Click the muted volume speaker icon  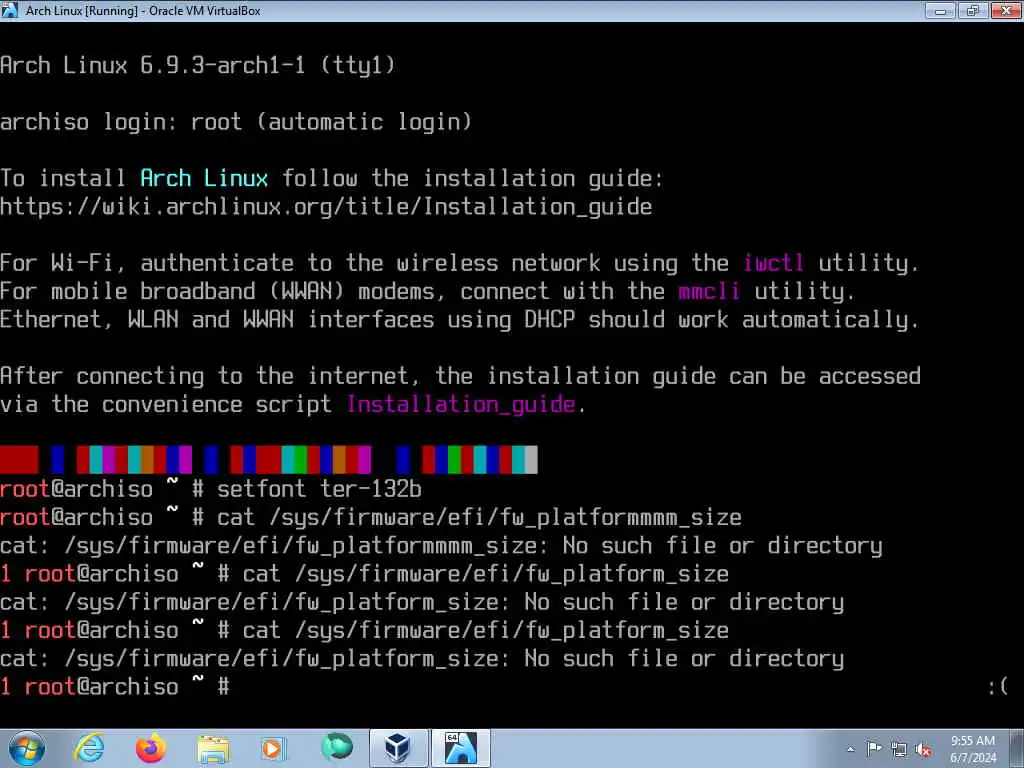(923, 750)
